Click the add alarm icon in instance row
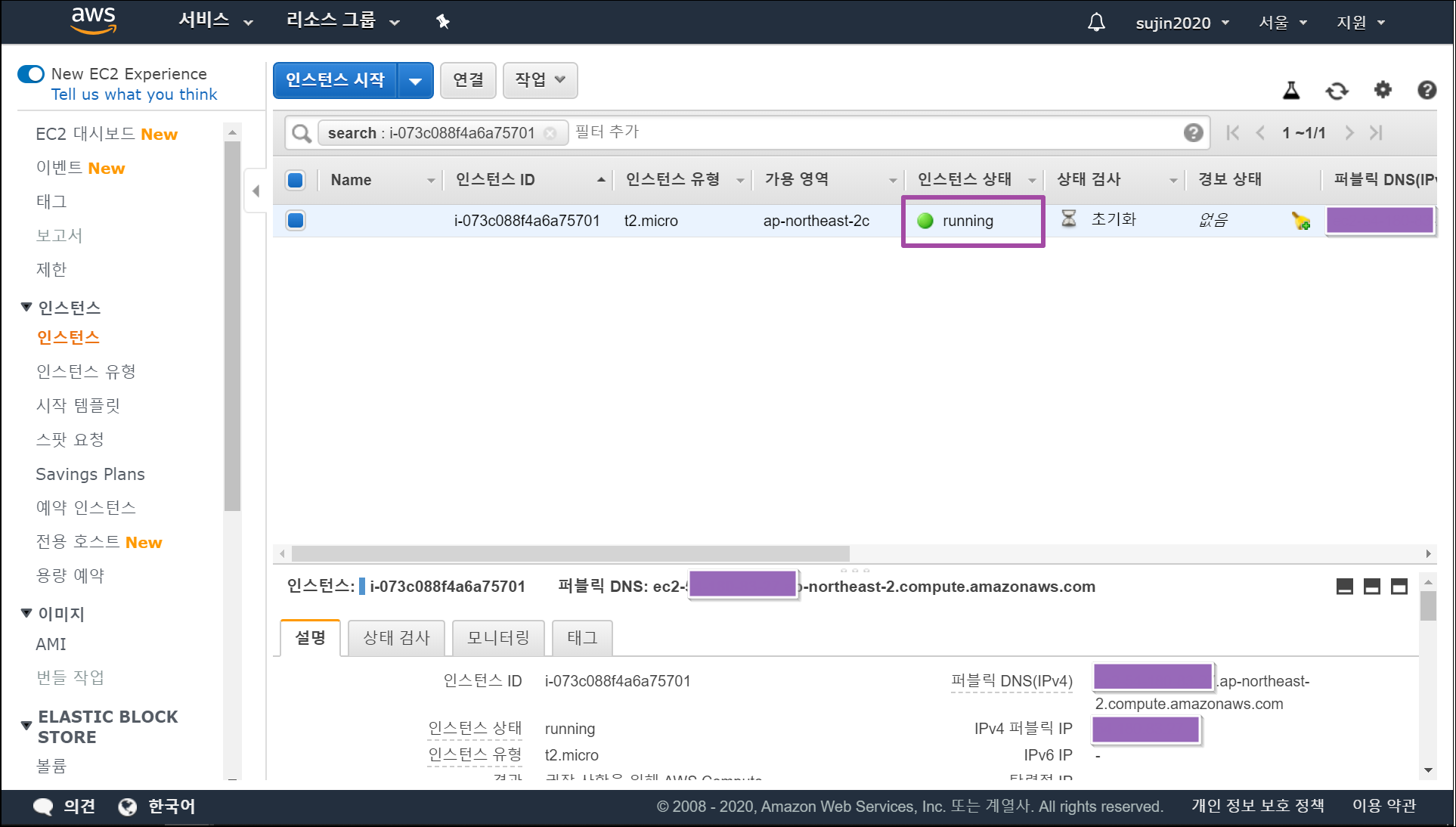1456x827 pixels. click(x=1301, y=221)
